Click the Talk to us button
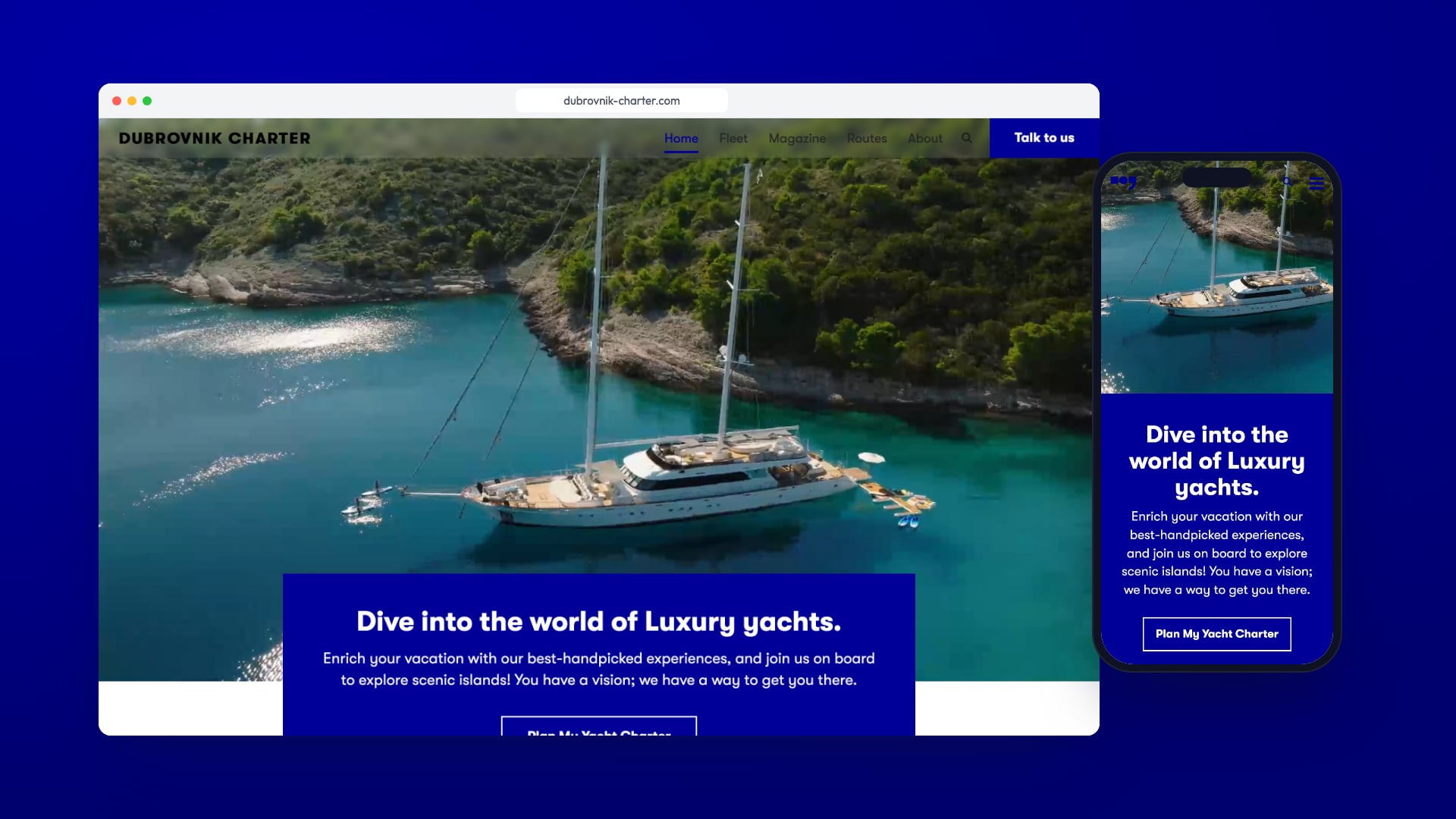1456x819 pixels. point(1044,138)
